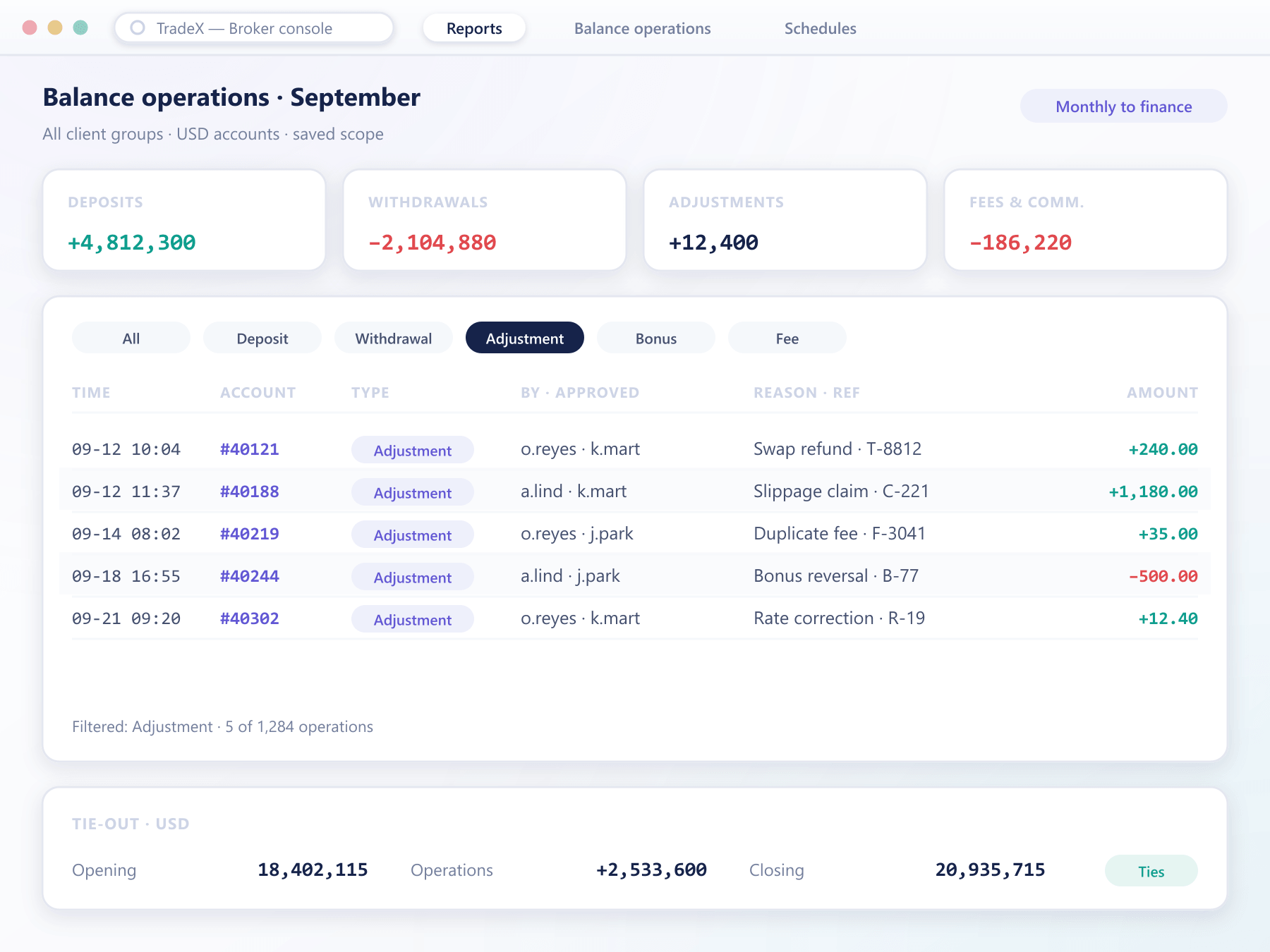This screenshot has width=1270, height=952.
Task: Click 'Filtered: Adjustment · 5 of 1,284 operations' text
Action: coord(222,726)
